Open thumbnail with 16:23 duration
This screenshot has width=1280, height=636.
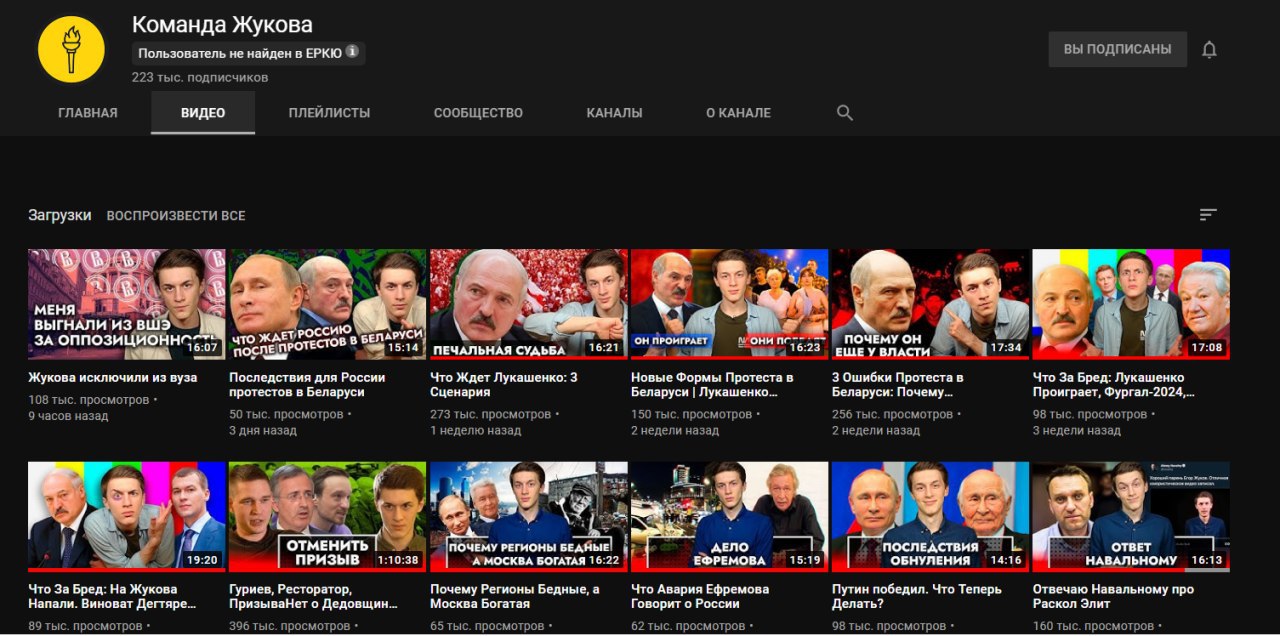pos(730,304)
